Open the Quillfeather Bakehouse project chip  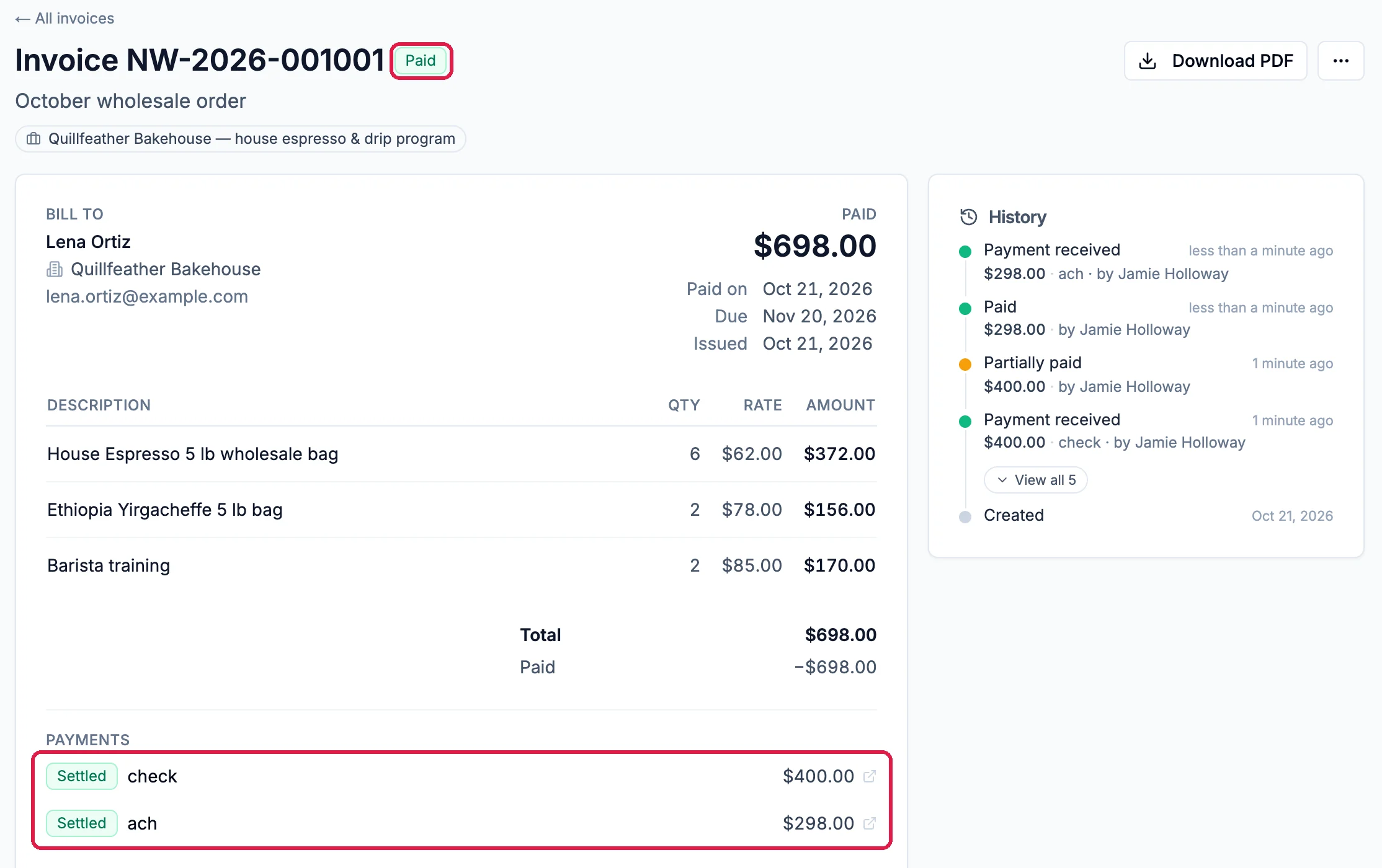pyautogui.click(x=241, y=139)
